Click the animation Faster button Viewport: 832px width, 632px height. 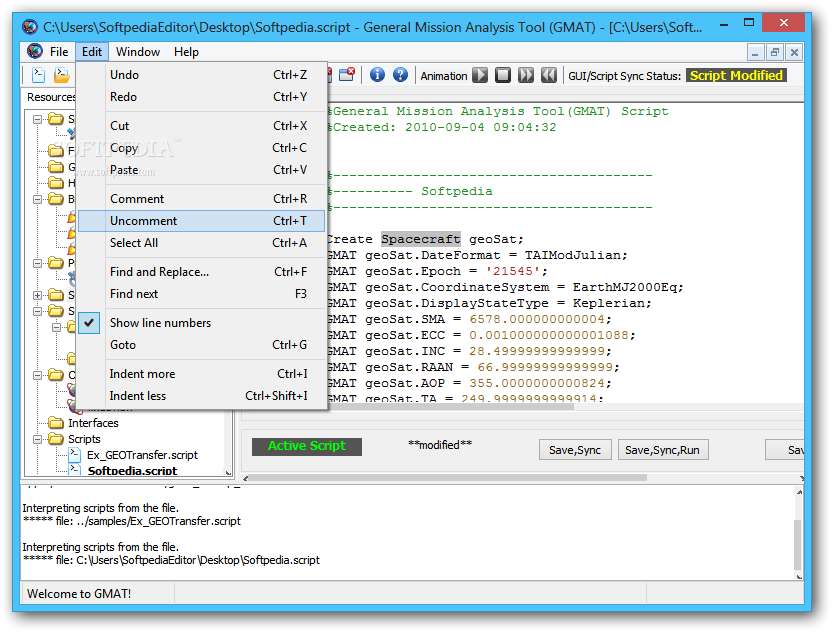point(526,75)
